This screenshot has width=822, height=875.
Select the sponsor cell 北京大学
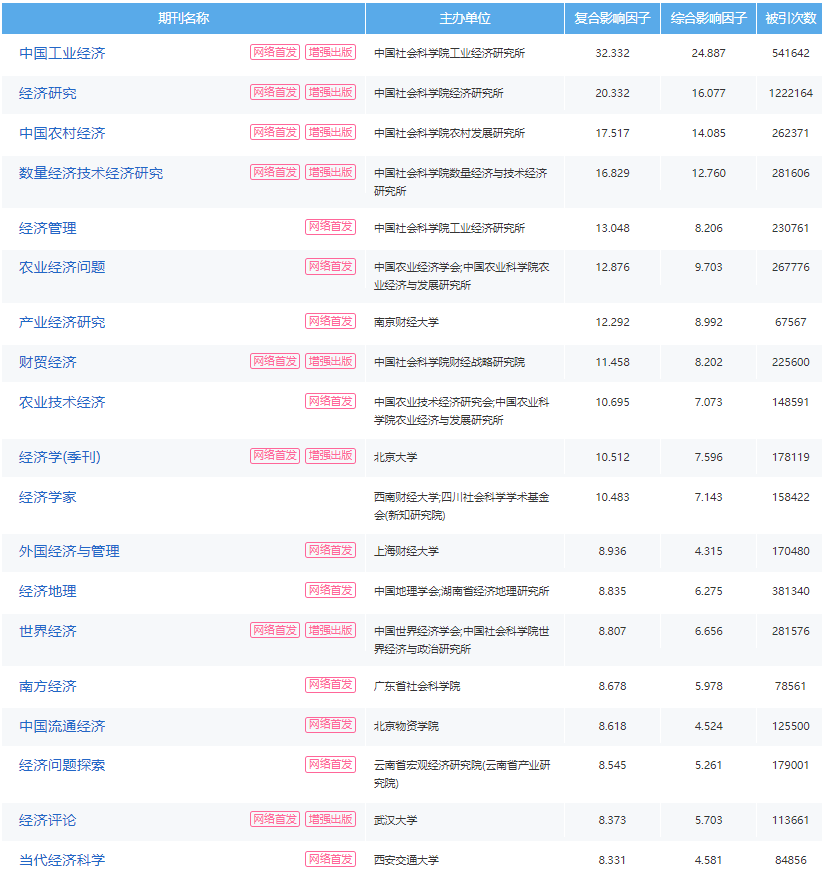[396, 458]
